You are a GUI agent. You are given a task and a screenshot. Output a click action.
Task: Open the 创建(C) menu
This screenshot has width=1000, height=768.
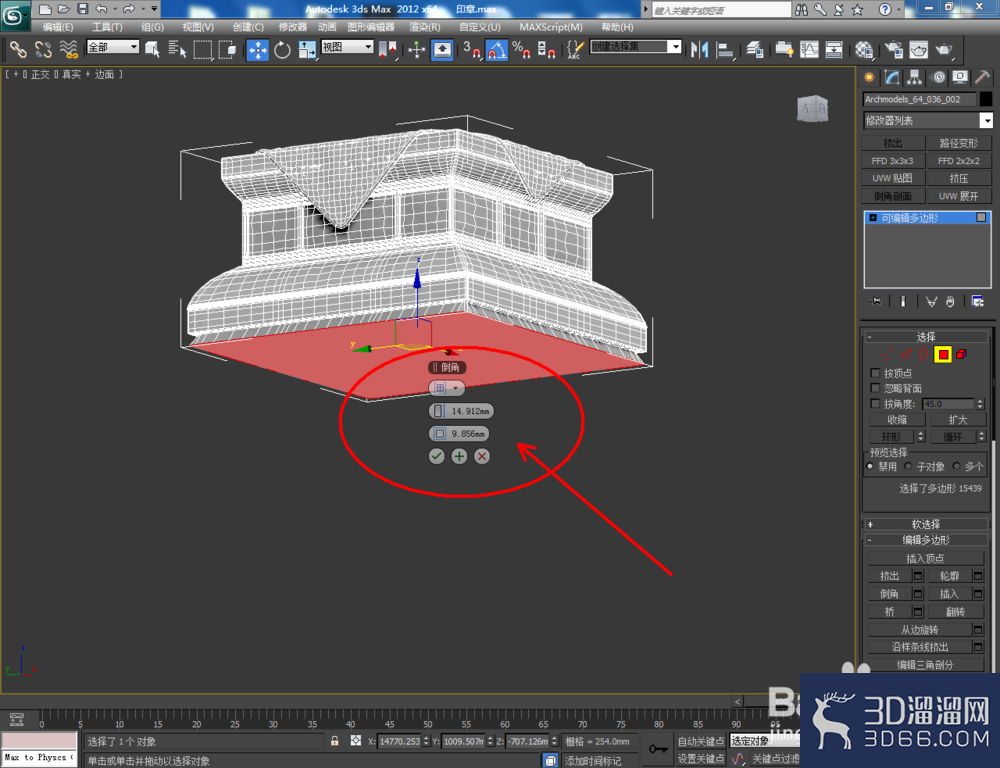click(247, 27)
